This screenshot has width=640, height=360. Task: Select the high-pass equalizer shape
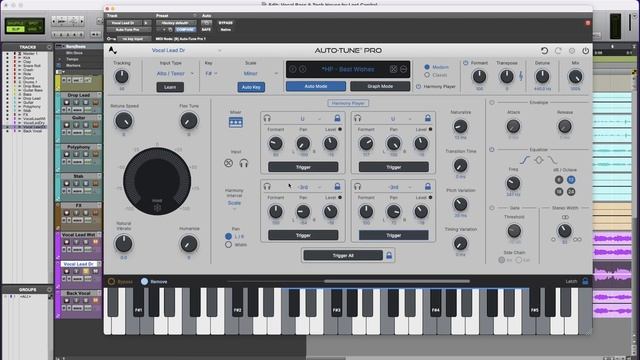(x=525, y=160)
